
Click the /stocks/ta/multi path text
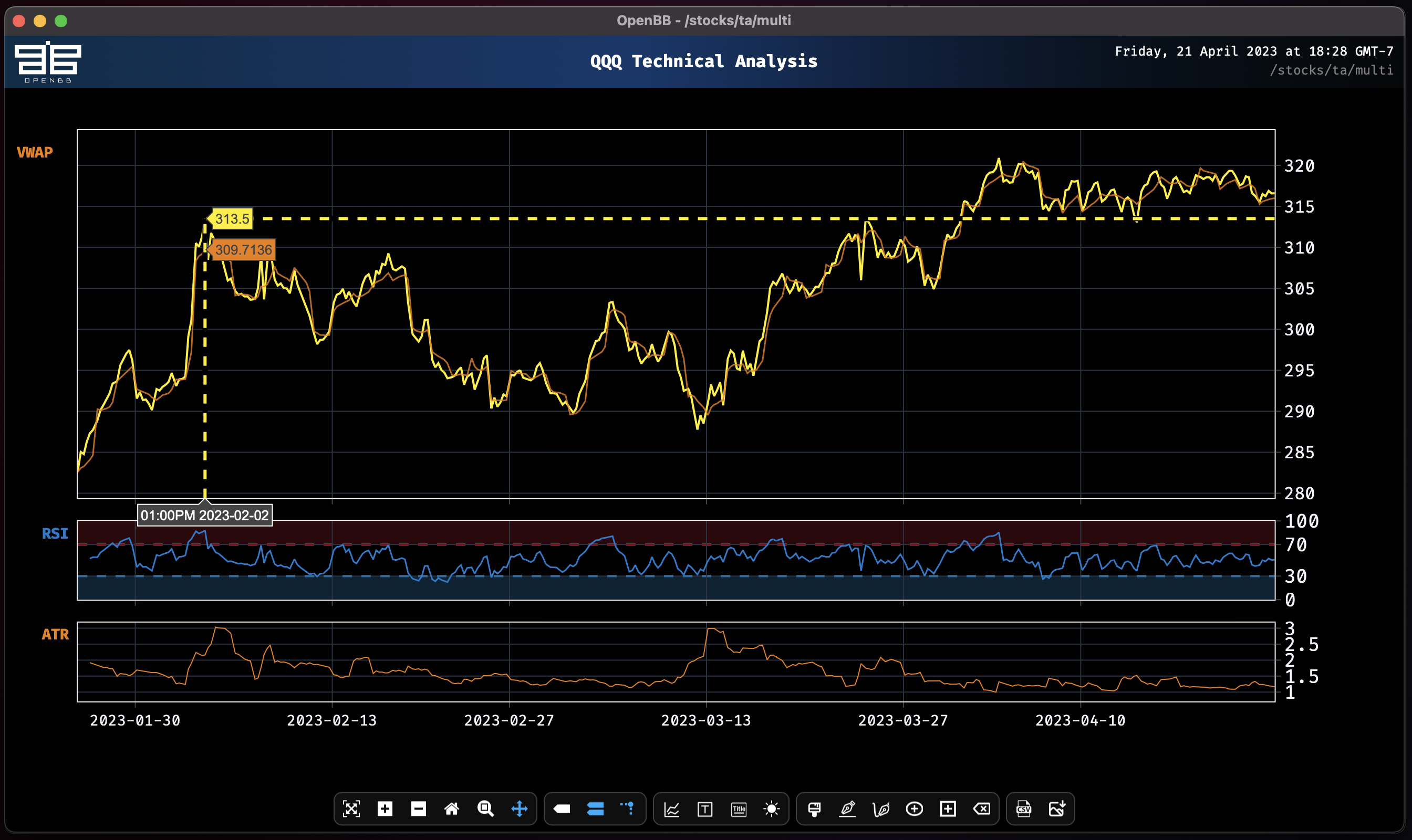coord(1331,70)
